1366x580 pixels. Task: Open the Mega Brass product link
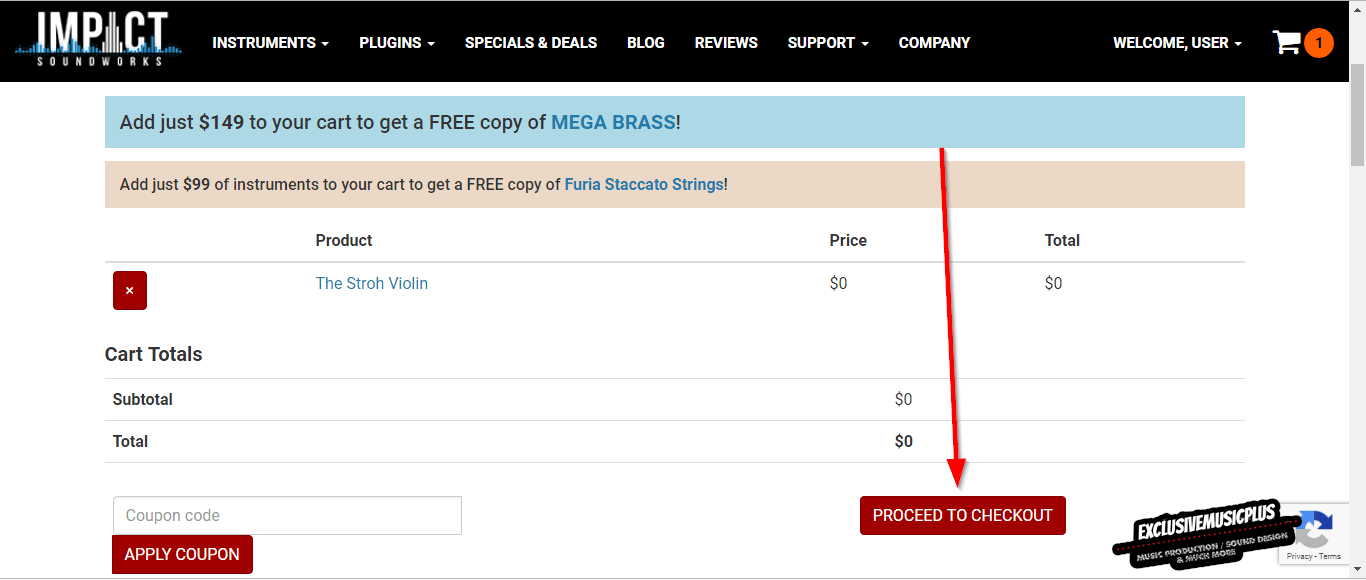[x=614, y=122]
